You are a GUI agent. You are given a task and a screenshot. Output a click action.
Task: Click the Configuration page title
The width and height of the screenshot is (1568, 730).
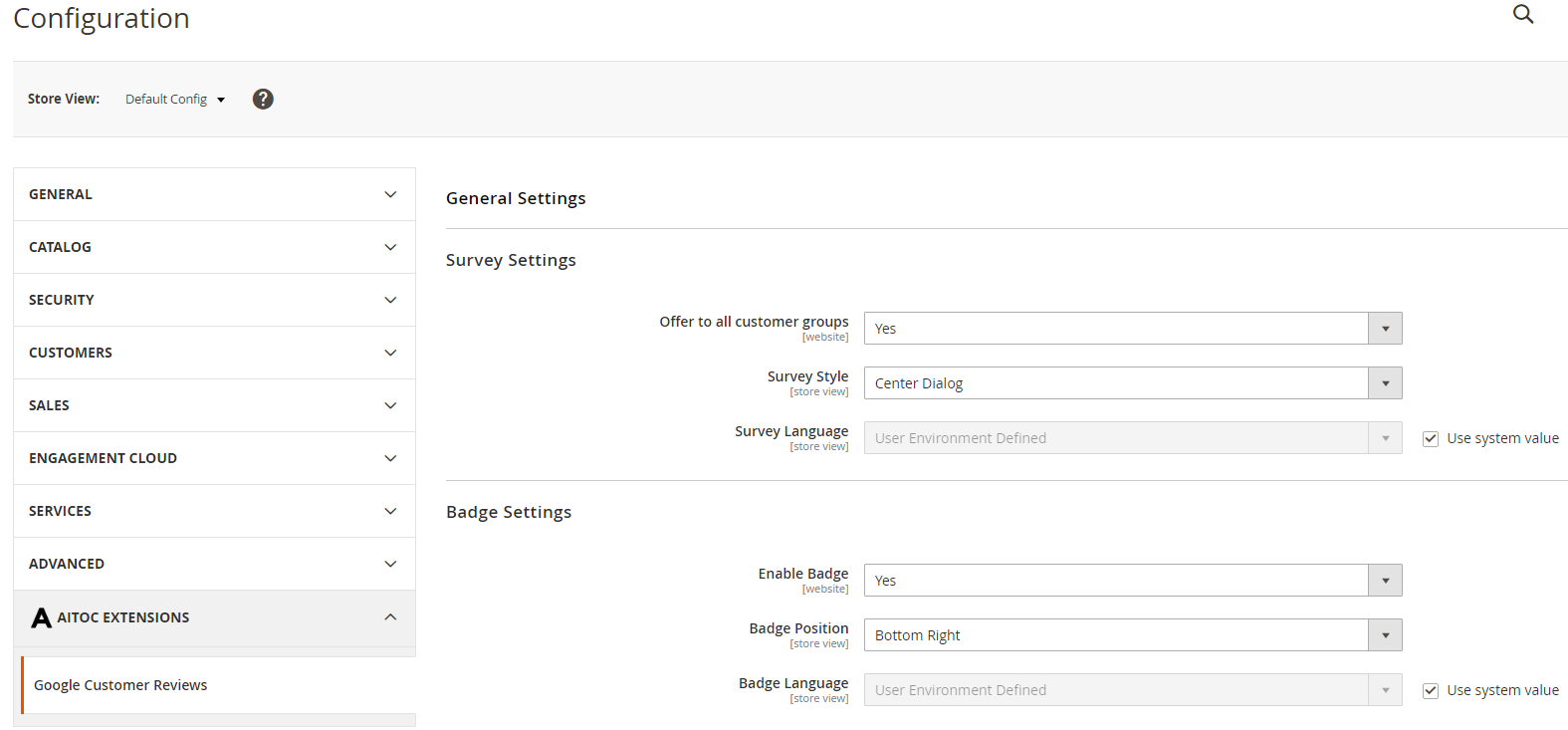click(102, 18)
